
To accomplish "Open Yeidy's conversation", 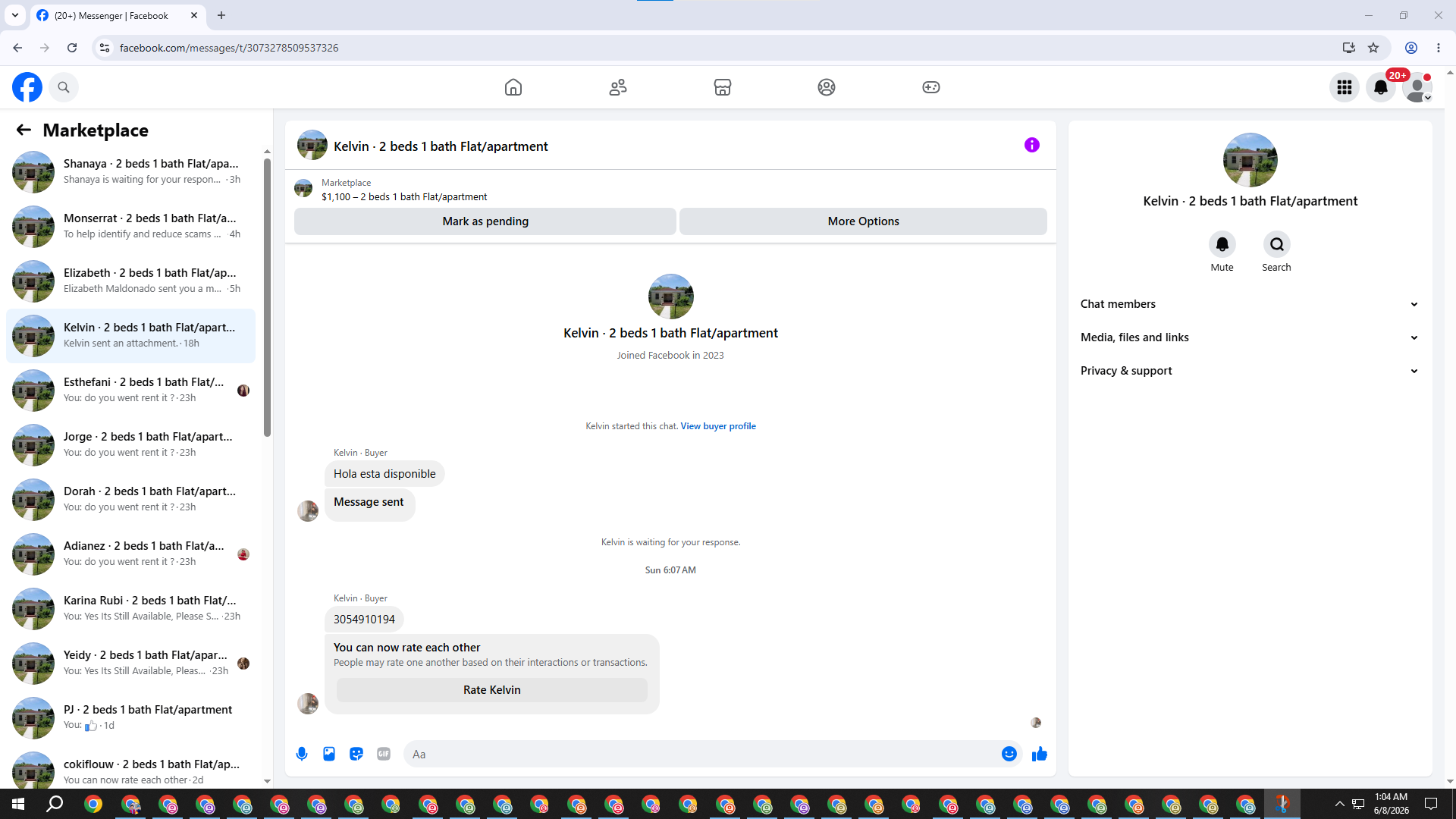I will (x=130, y=664).
